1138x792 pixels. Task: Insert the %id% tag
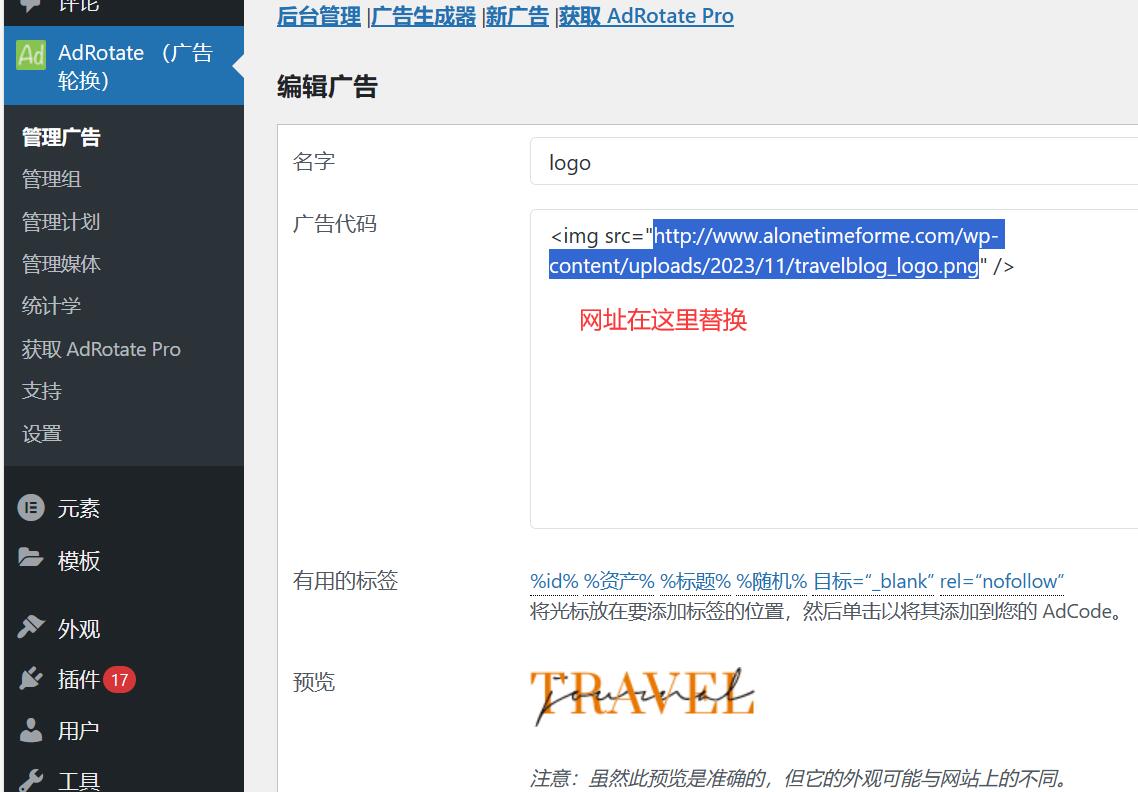554,581
